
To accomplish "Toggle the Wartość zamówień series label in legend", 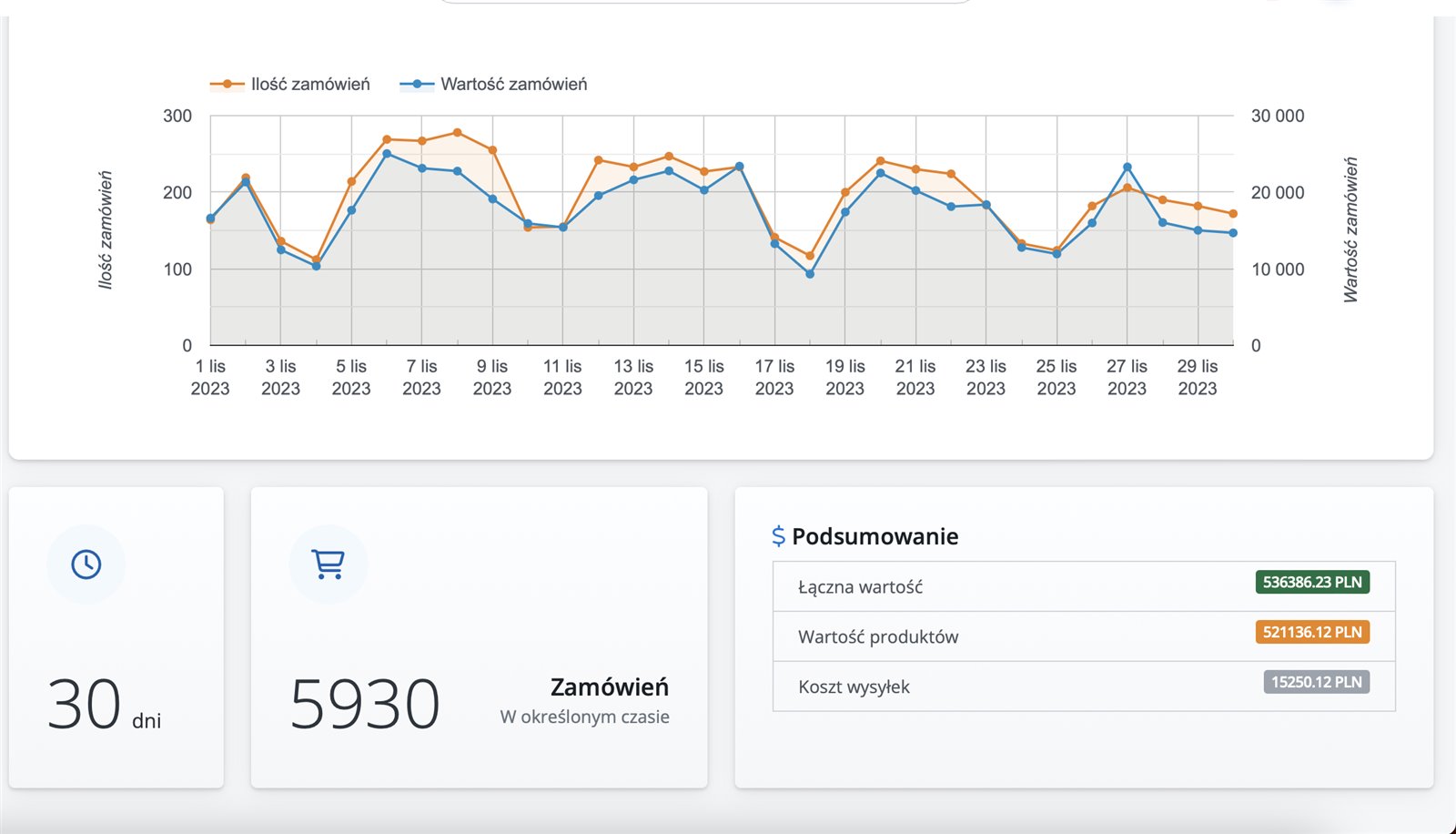I will click(x=513, y=85).
